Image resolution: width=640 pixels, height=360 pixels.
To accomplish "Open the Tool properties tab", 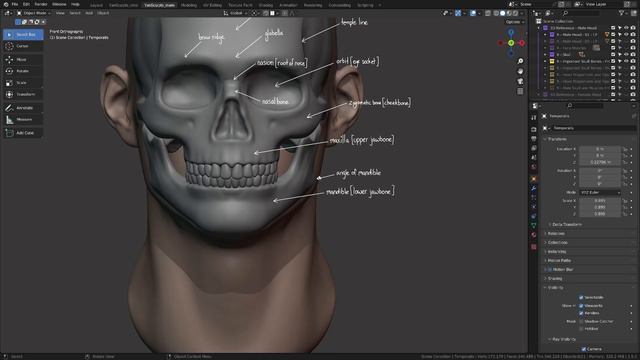I will (x=533, y=118).
